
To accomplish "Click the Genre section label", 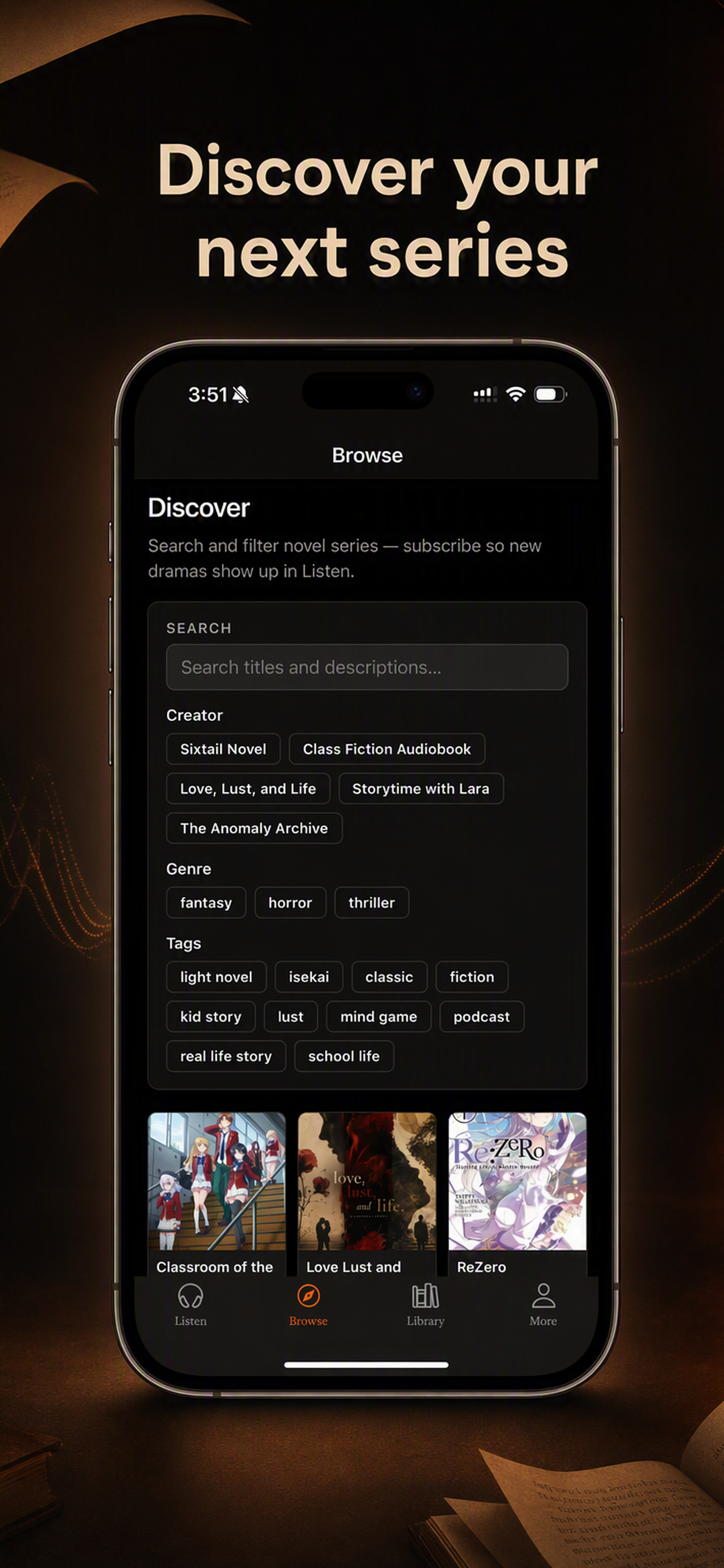I will click(x=189, y=869).
